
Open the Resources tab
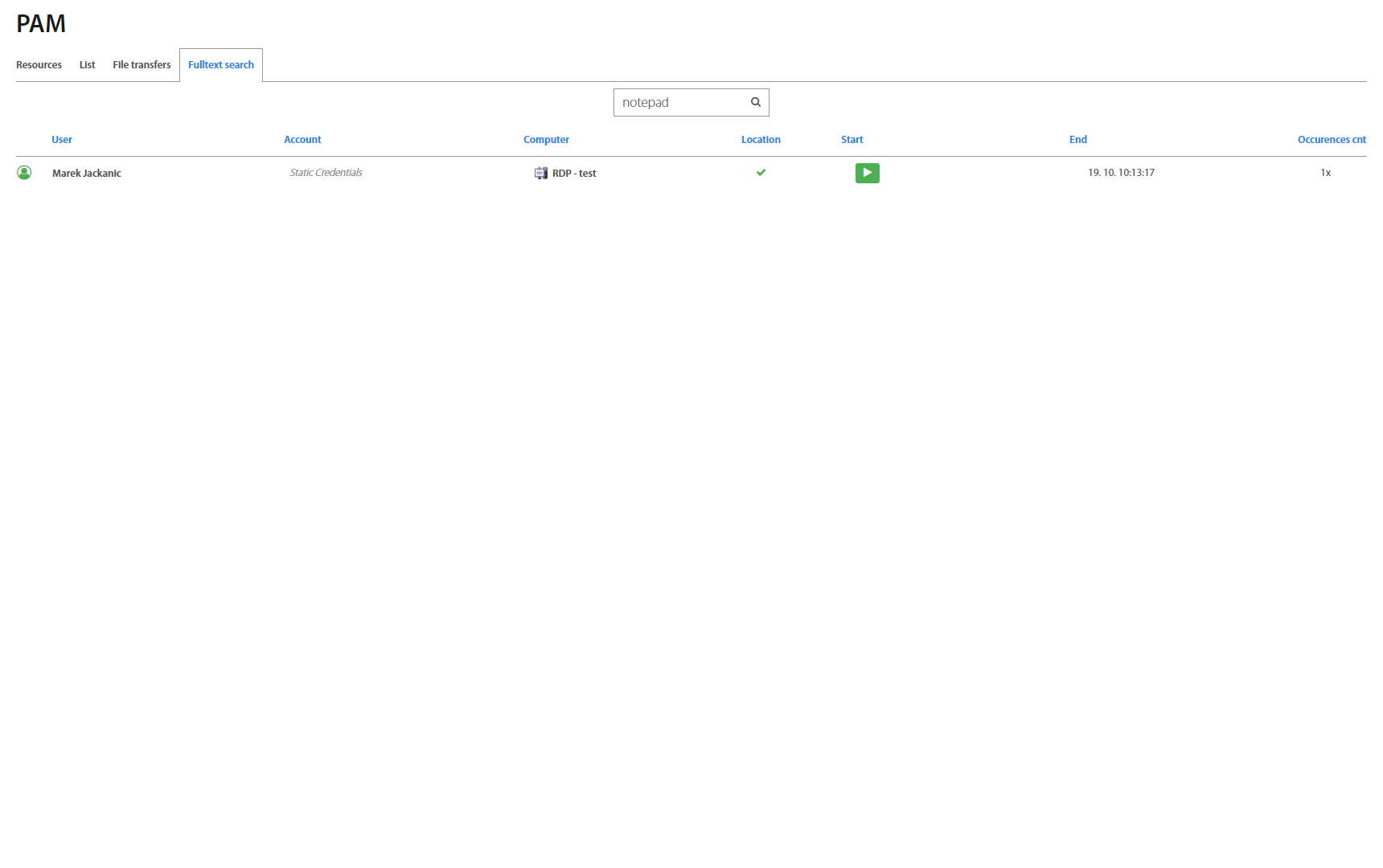tap(39, 65)
